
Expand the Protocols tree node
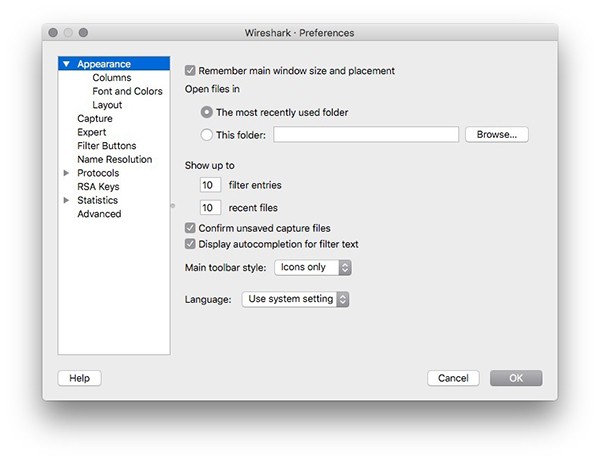tap(66, 173)
